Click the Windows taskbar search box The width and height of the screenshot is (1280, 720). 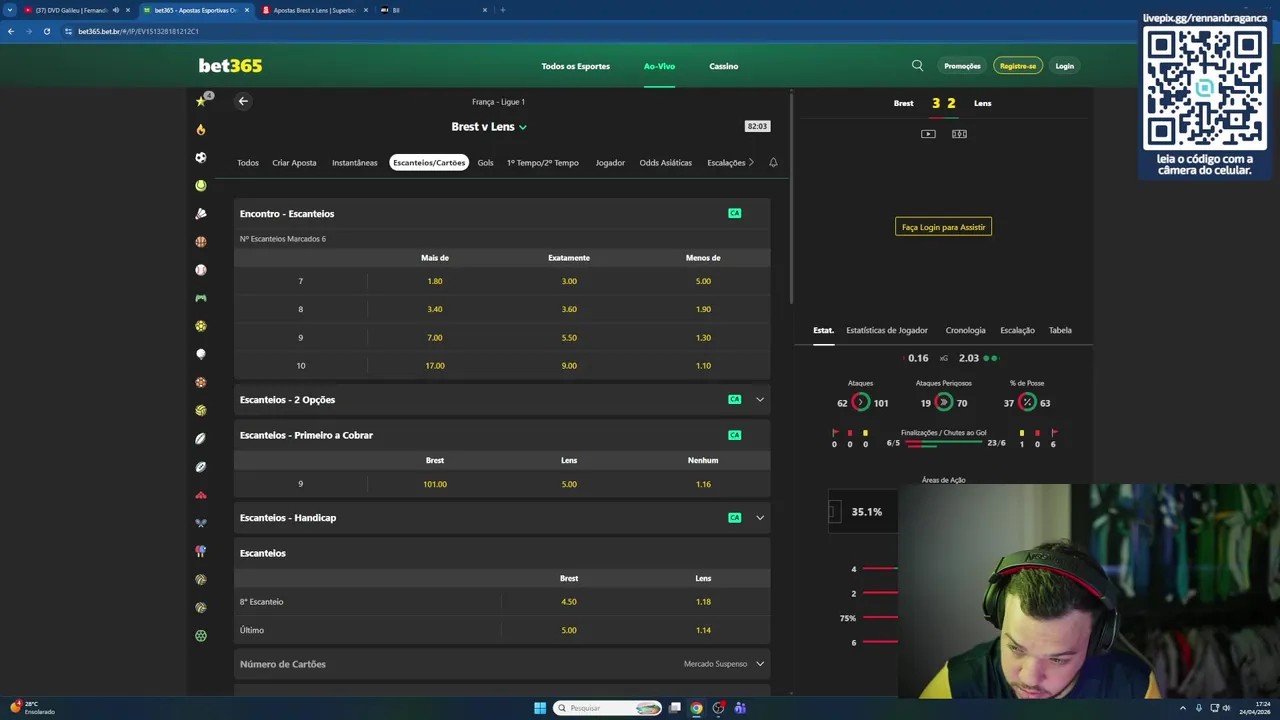(610, 708)
